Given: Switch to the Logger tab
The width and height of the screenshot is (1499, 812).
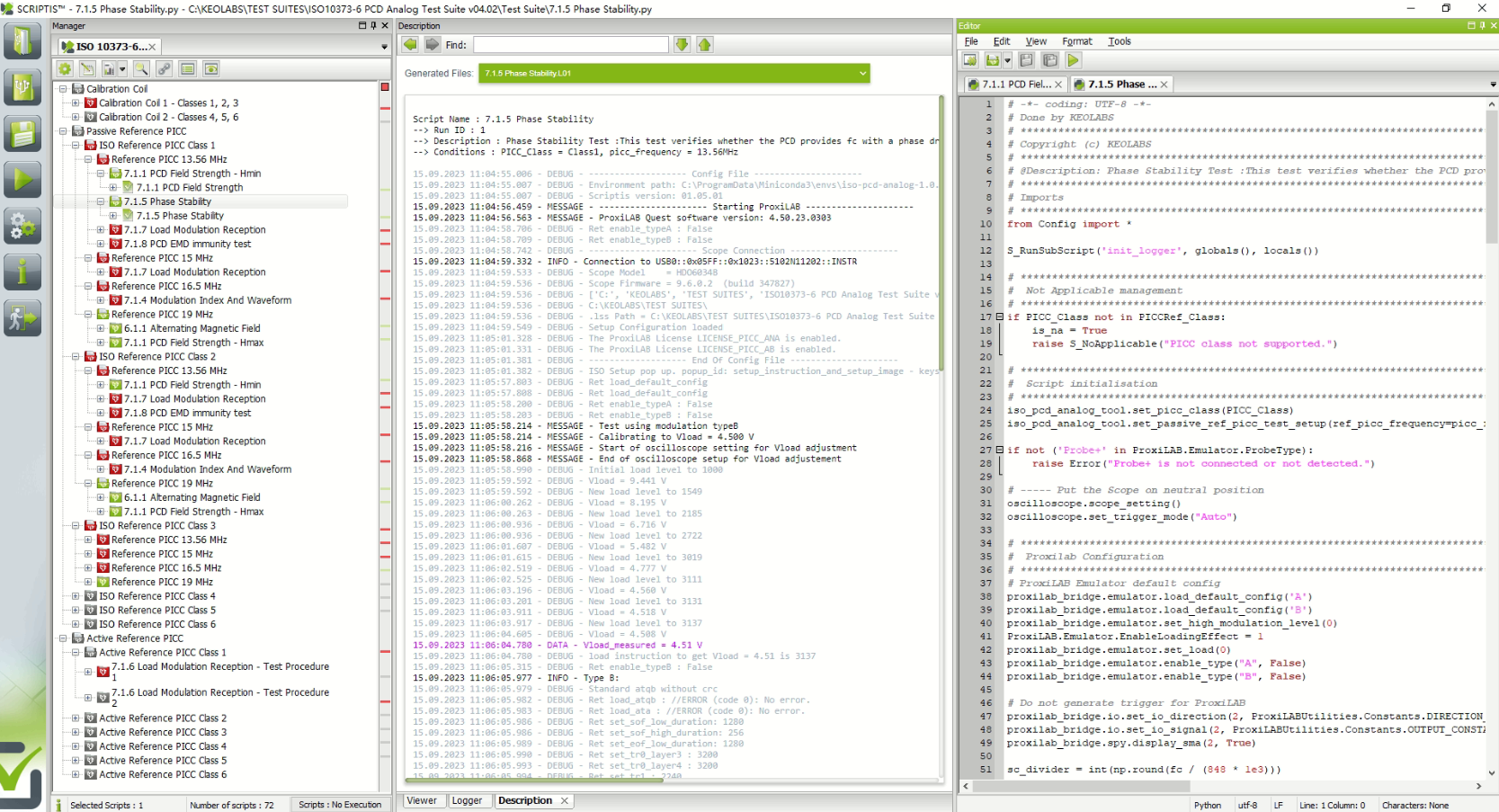Looking at the screenshot, I should pyautogui.click(x=466, y=800).
